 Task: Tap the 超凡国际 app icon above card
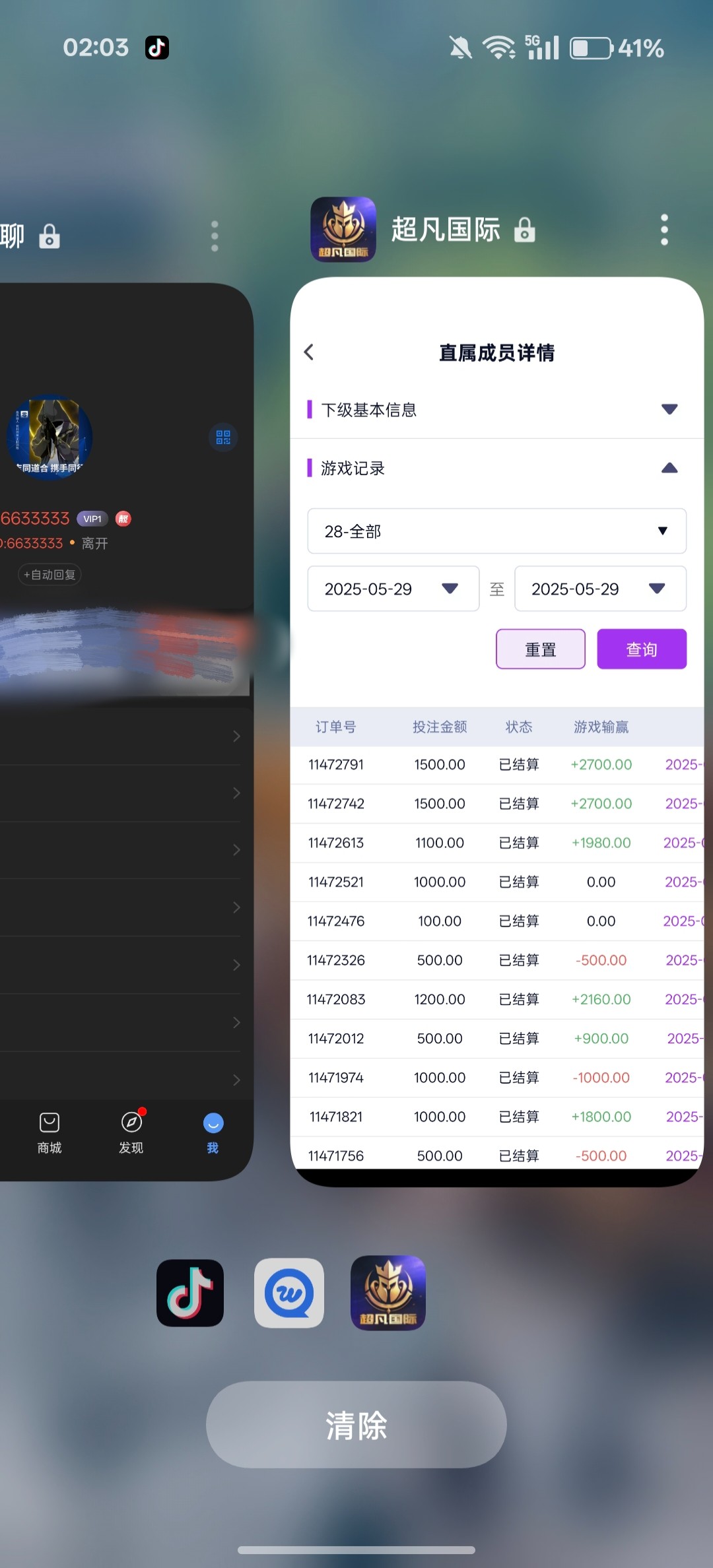[343, 230]
